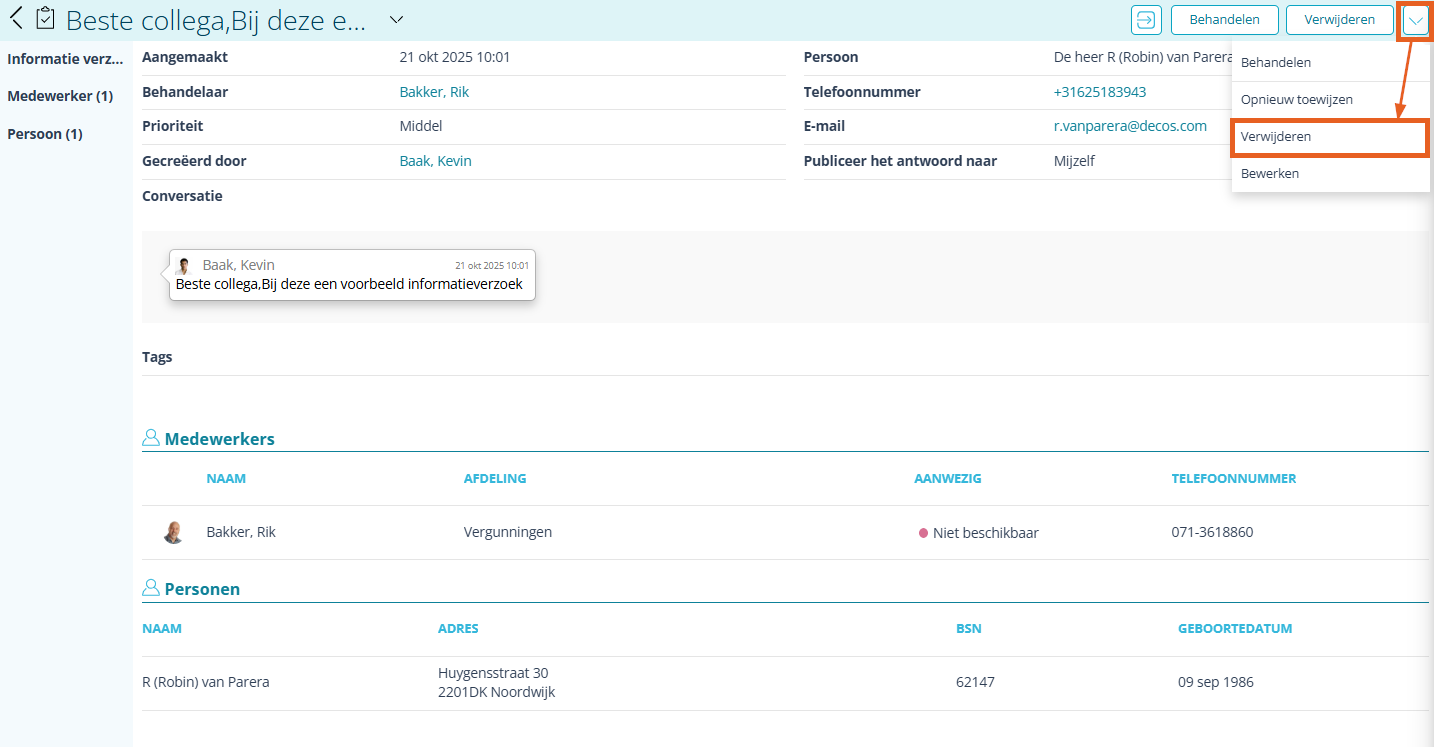Open the Bakker, Rik behandelaar link
The image size is (1434, 747).
[434, 92]
